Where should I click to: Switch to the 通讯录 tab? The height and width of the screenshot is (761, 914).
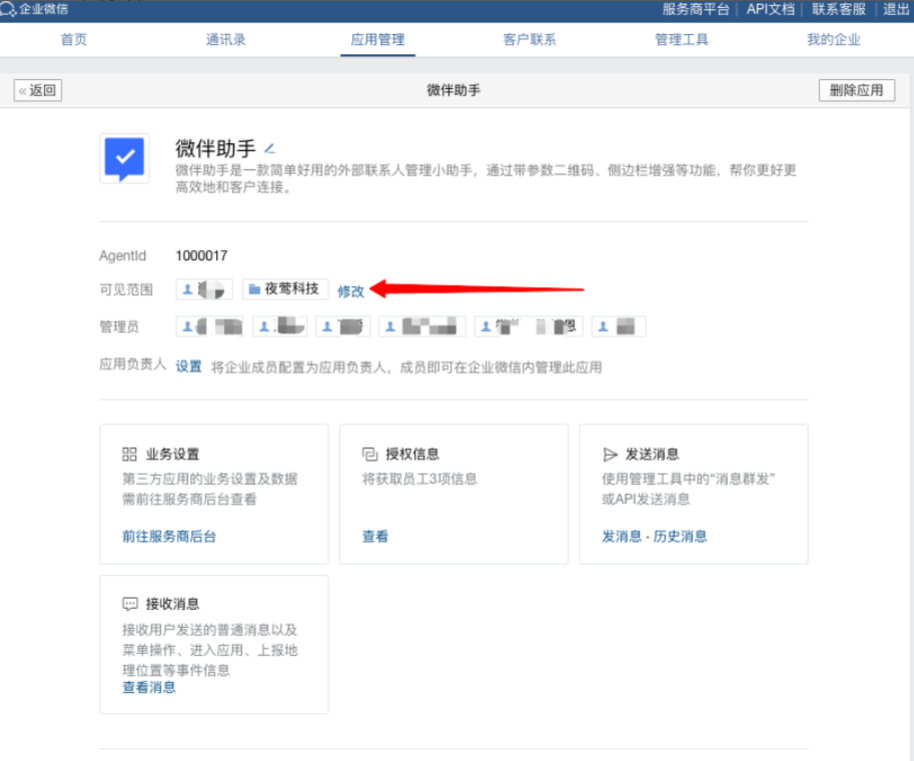point(226,40)
